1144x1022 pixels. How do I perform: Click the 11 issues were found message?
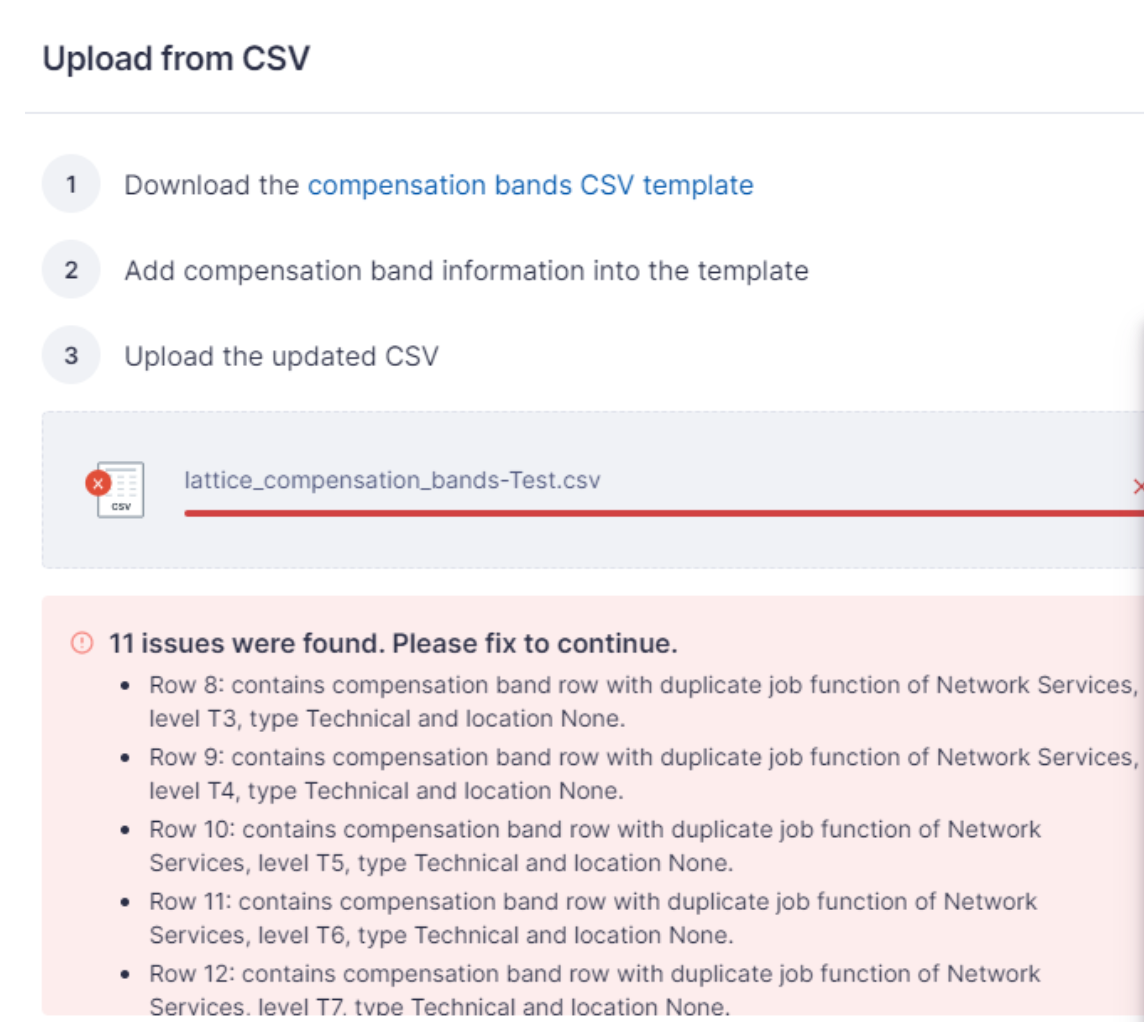coord(393,643)
